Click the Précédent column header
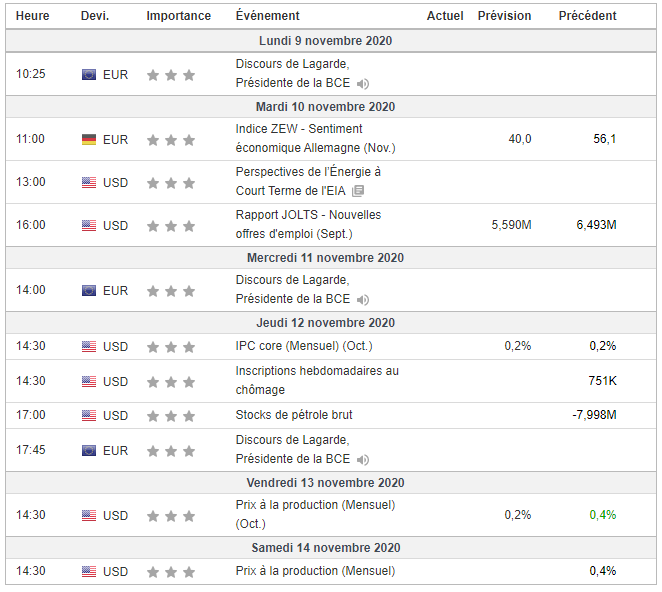This screenshot has height=592, width=662. click(x=588, y=16)
